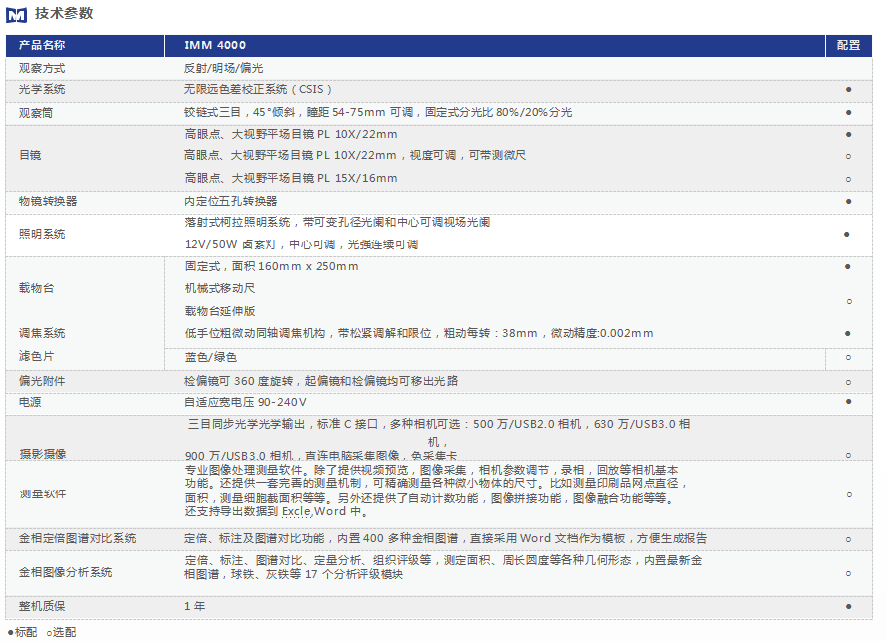Click the blue M logo icon

point(16,15)
